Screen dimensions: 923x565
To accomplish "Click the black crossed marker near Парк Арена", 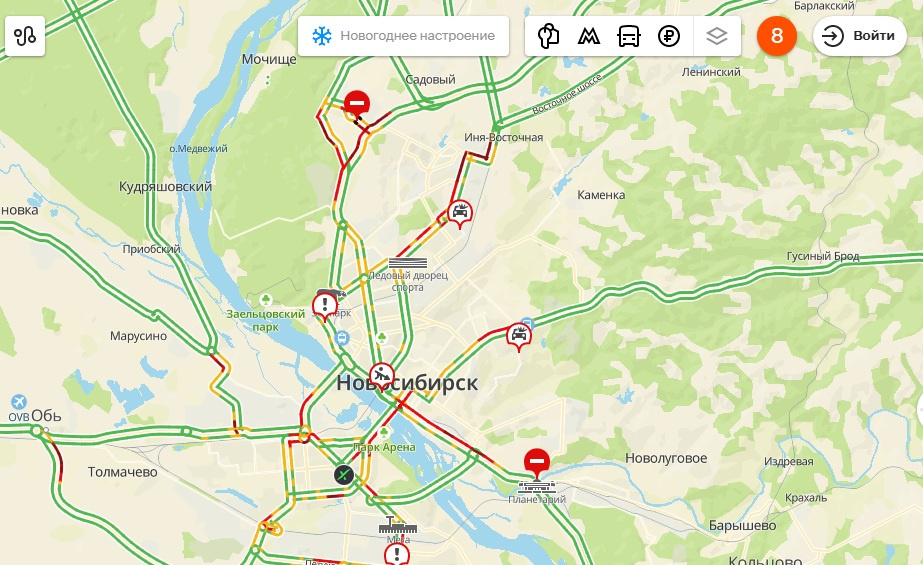I will 344,474.
